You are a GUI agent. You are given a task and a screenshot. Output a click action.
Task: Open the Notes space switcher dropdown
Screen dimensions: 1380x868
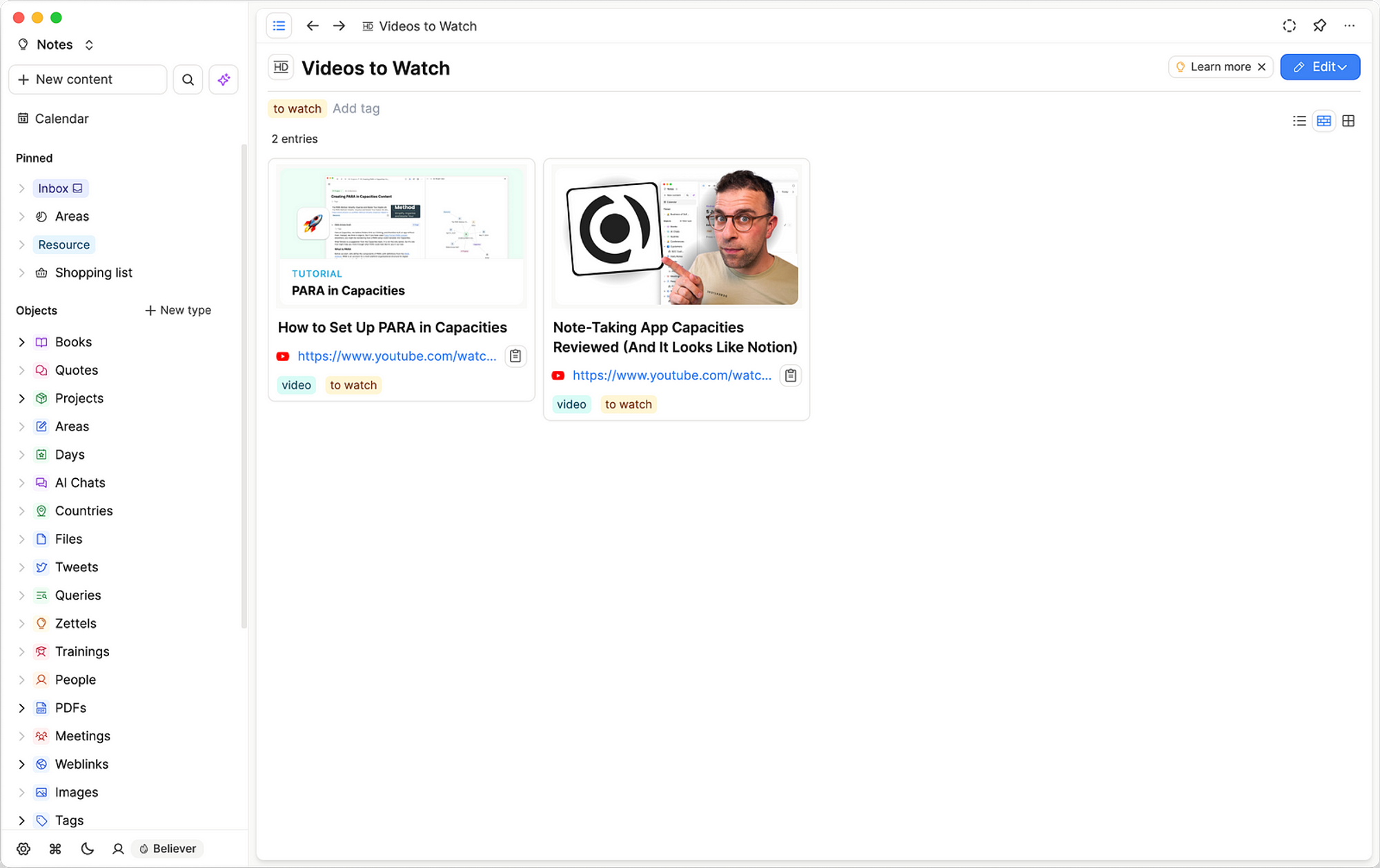(x=56, y=45)
